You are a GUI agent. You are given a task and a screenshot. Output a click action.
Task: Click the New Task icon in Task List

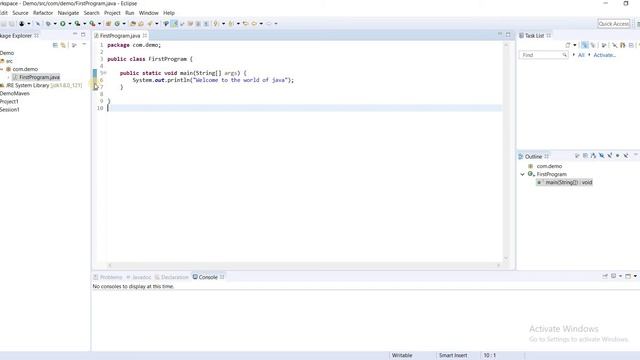(568, 45)
